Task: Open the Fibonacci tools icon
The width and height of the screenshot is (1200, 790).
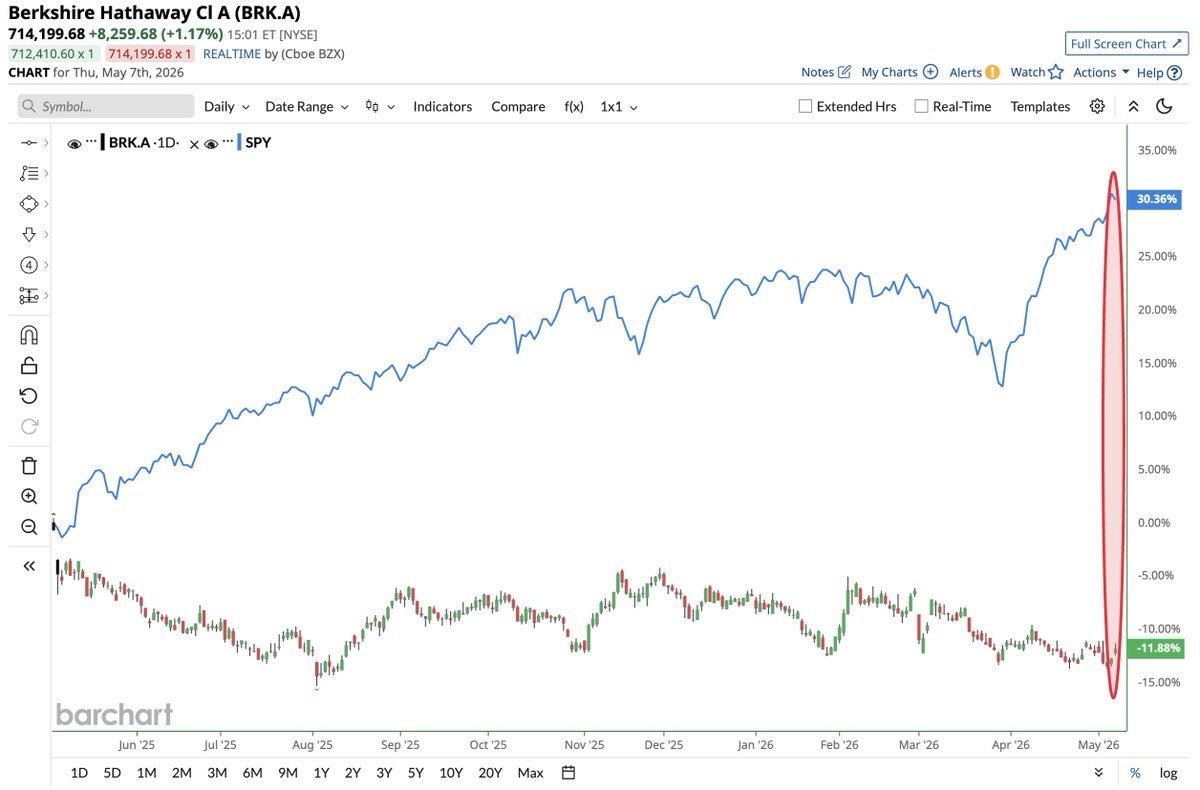Action: pyautogui.click(x=28, y=173)
